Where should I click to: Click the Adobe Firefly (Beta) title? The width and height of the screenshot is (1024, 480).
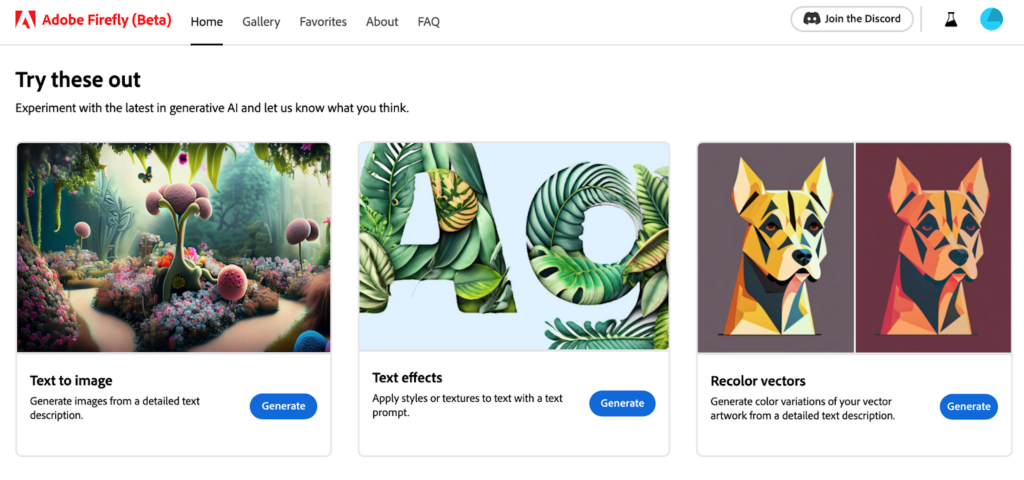tap(108, 20)
